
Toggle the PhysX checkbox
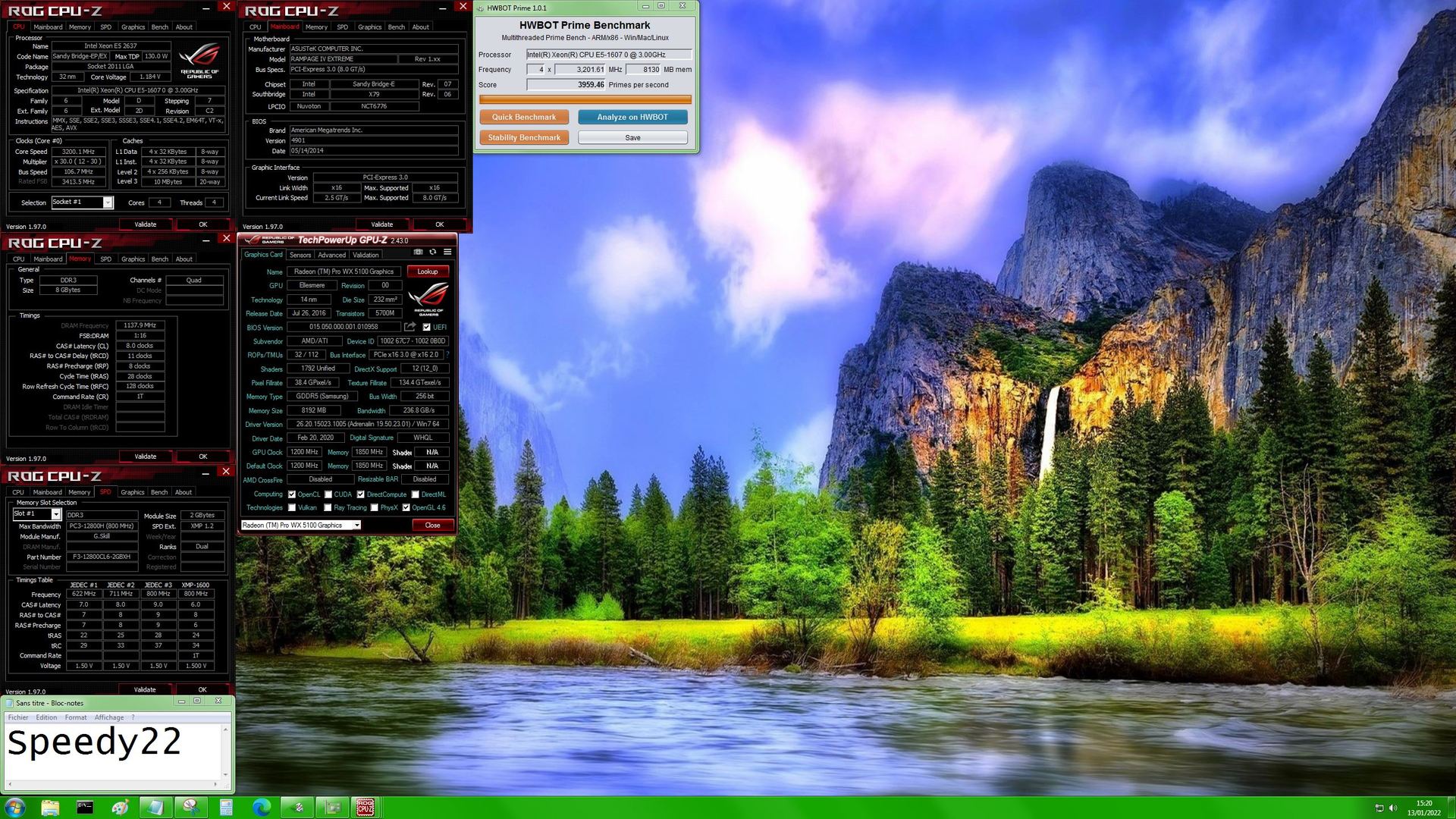coord(375,508)
